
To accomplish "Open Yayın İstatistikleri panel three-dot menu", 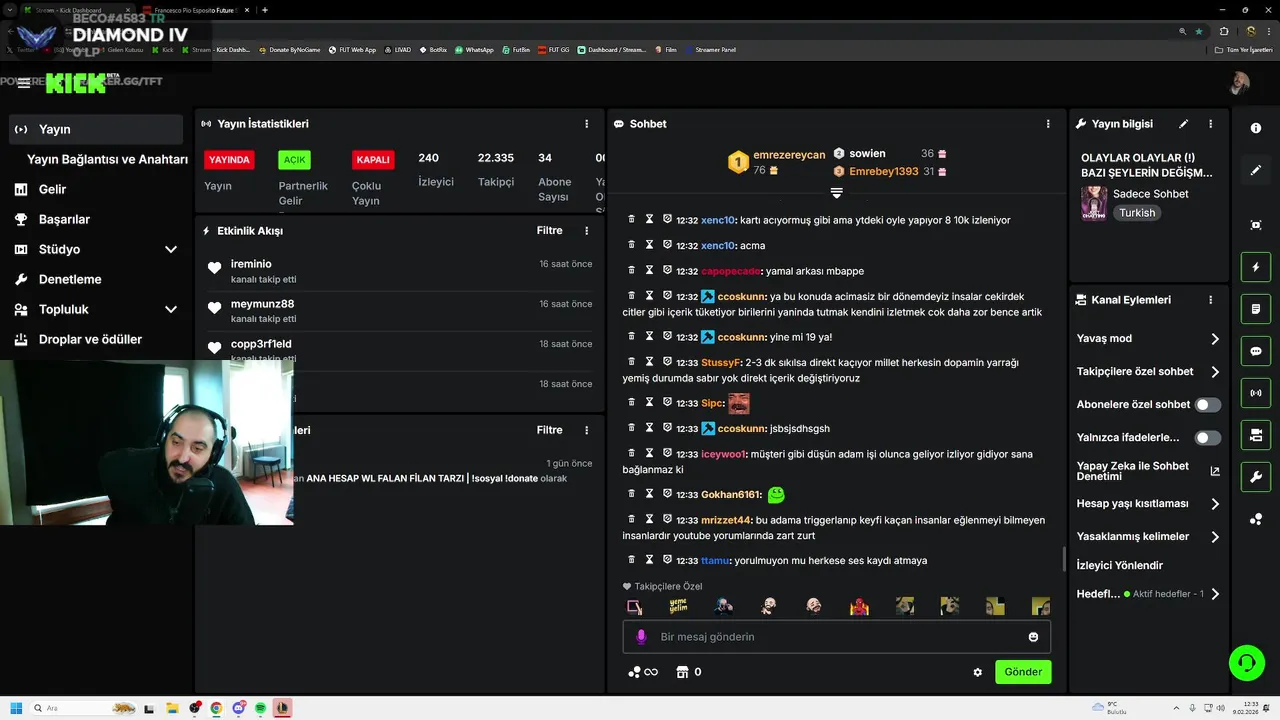I will tap(587, 124).
